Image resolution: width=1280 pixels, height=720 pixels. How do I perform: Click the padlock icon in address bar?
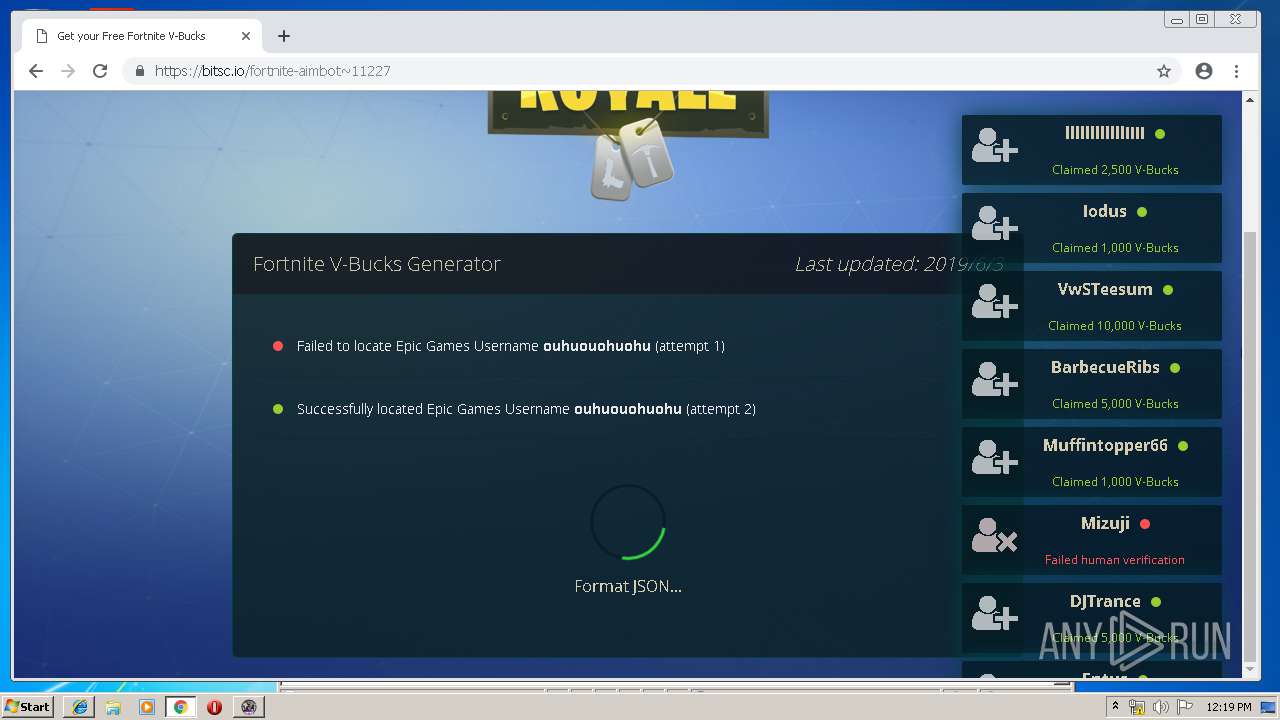(x=139, y=71)
